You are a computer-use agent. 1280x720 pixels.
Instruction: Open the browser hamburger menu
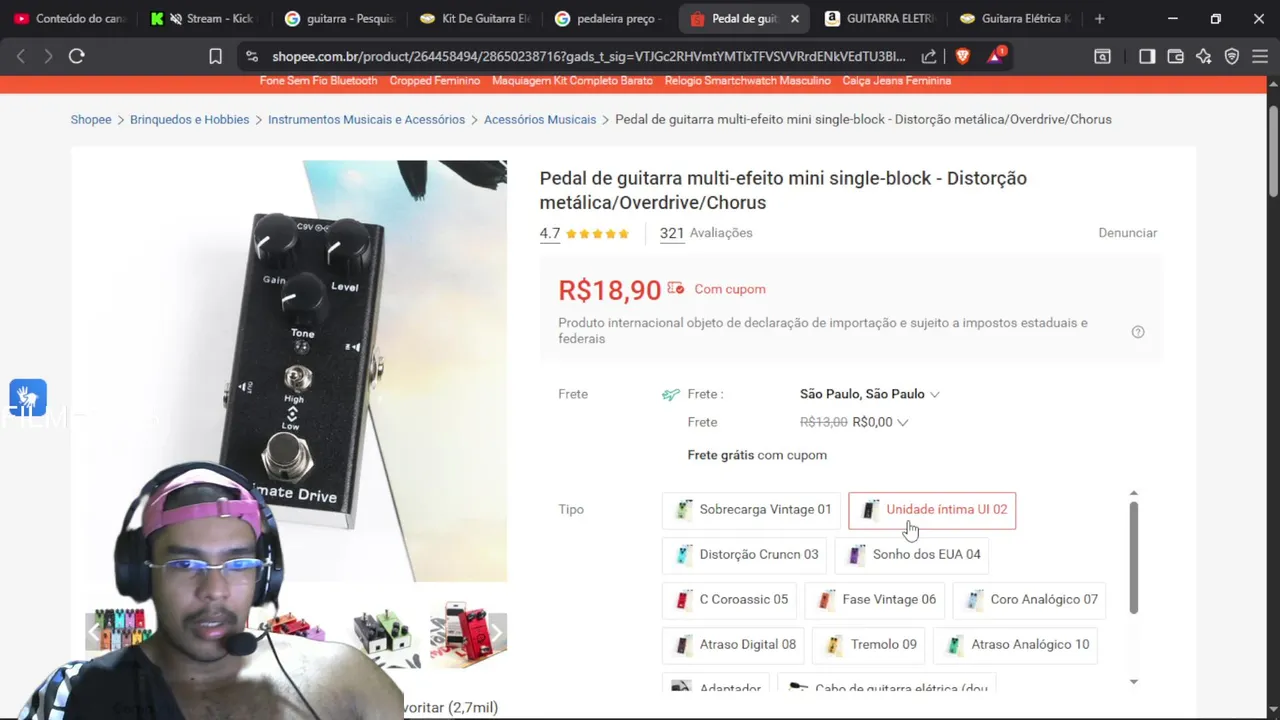point(1260,57)
